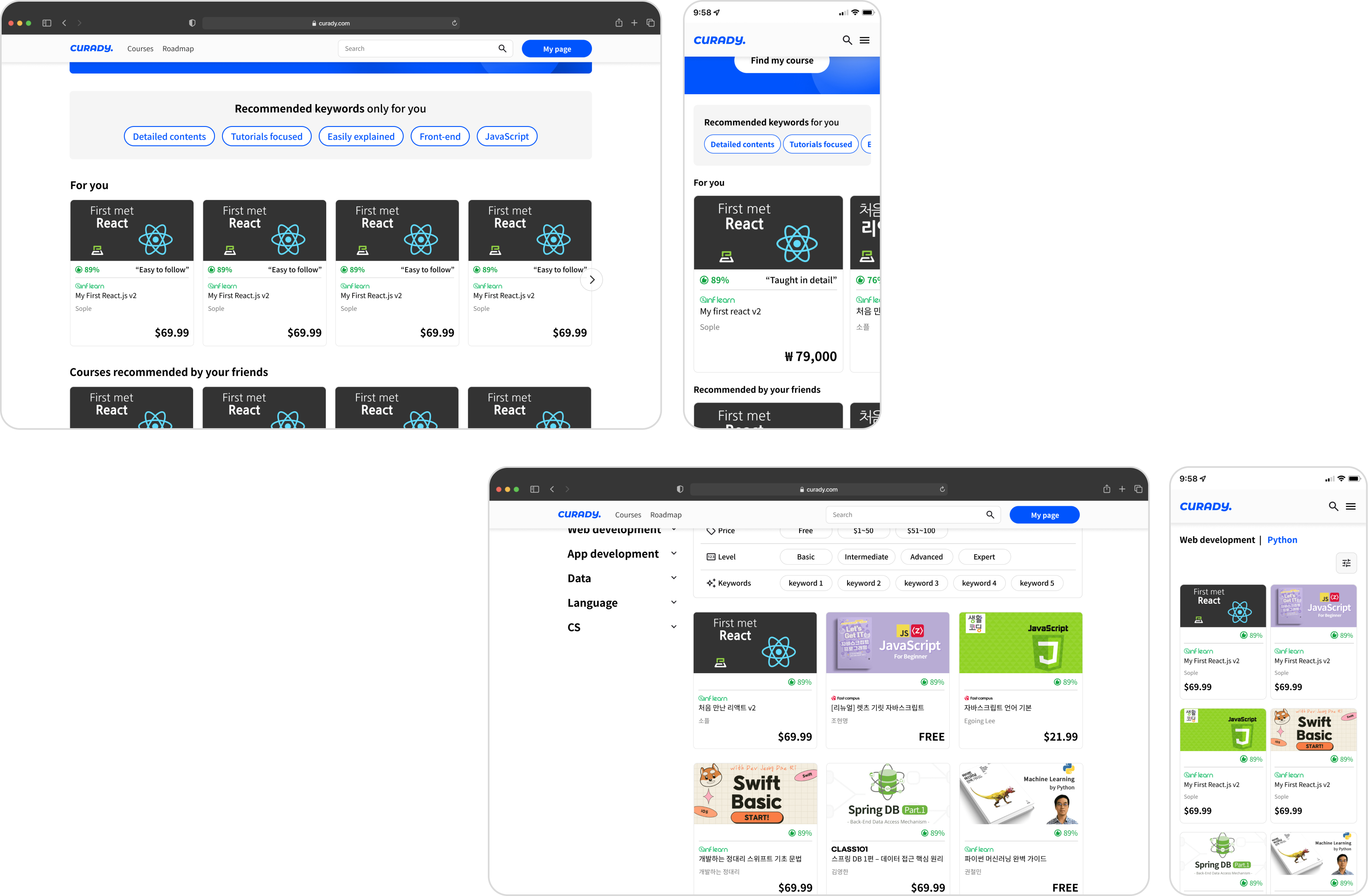Open the mobile hamburger menu at top
1368x896 pixels.
[864, 40]
